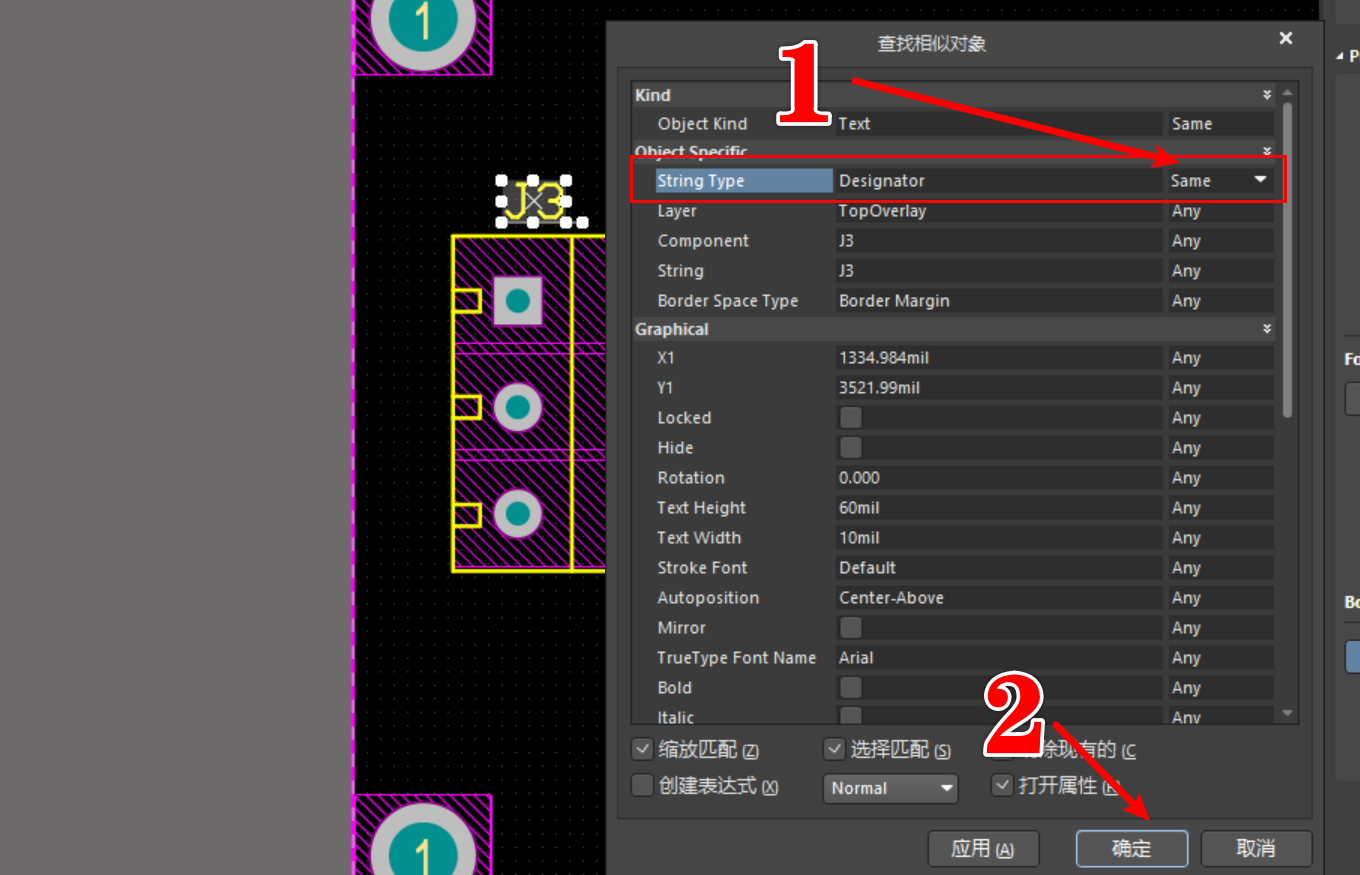
Task: Uncheck the 选择匹配 checkbox
Action: pos(834,749)
